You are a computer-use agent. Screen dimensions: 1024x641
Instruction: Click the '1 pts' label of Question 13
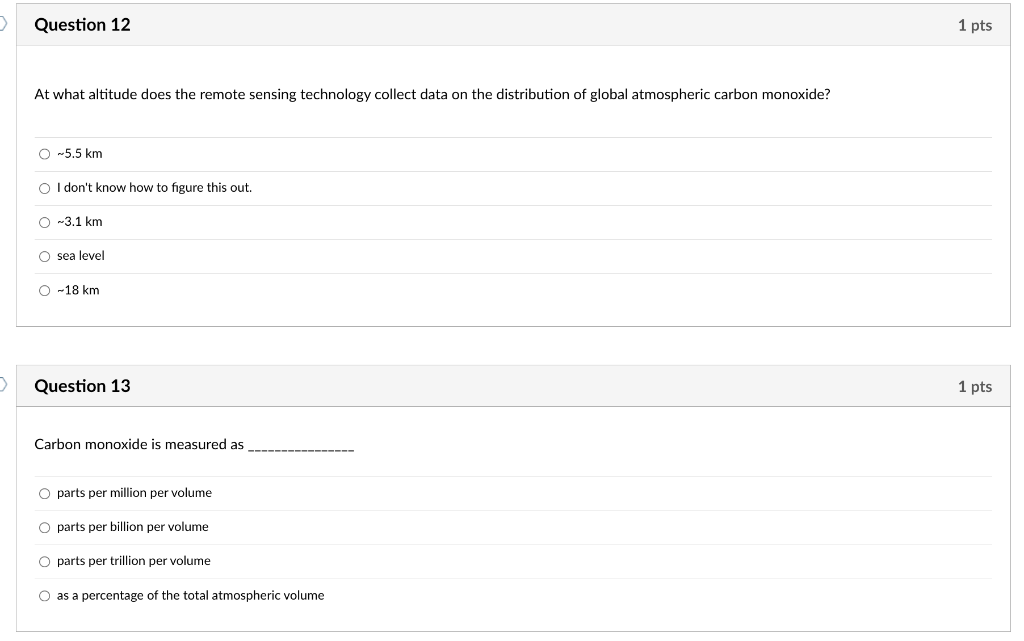974,387
